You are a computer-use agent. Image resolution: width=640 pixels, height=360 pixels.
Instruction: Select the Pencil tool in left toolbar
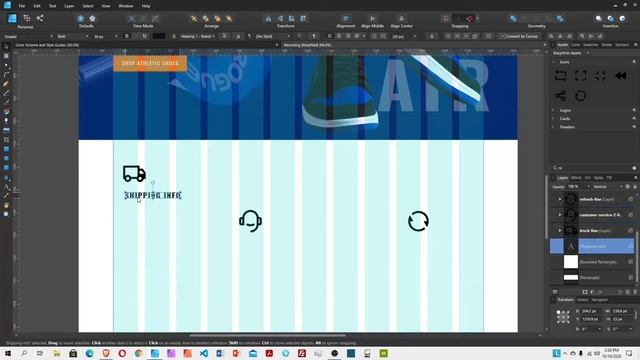click(x=6, y=93)
